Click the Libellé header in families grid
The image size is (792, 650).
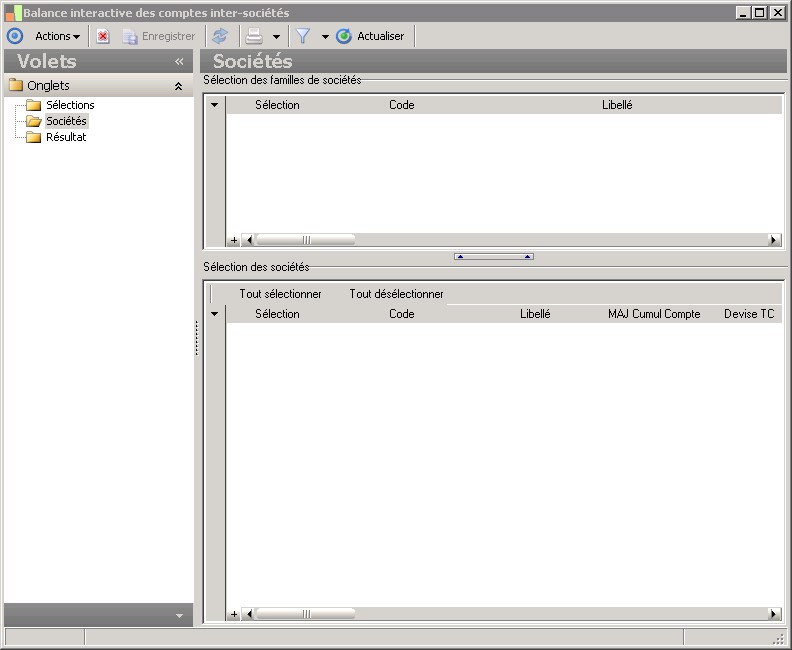pos(616,105)
